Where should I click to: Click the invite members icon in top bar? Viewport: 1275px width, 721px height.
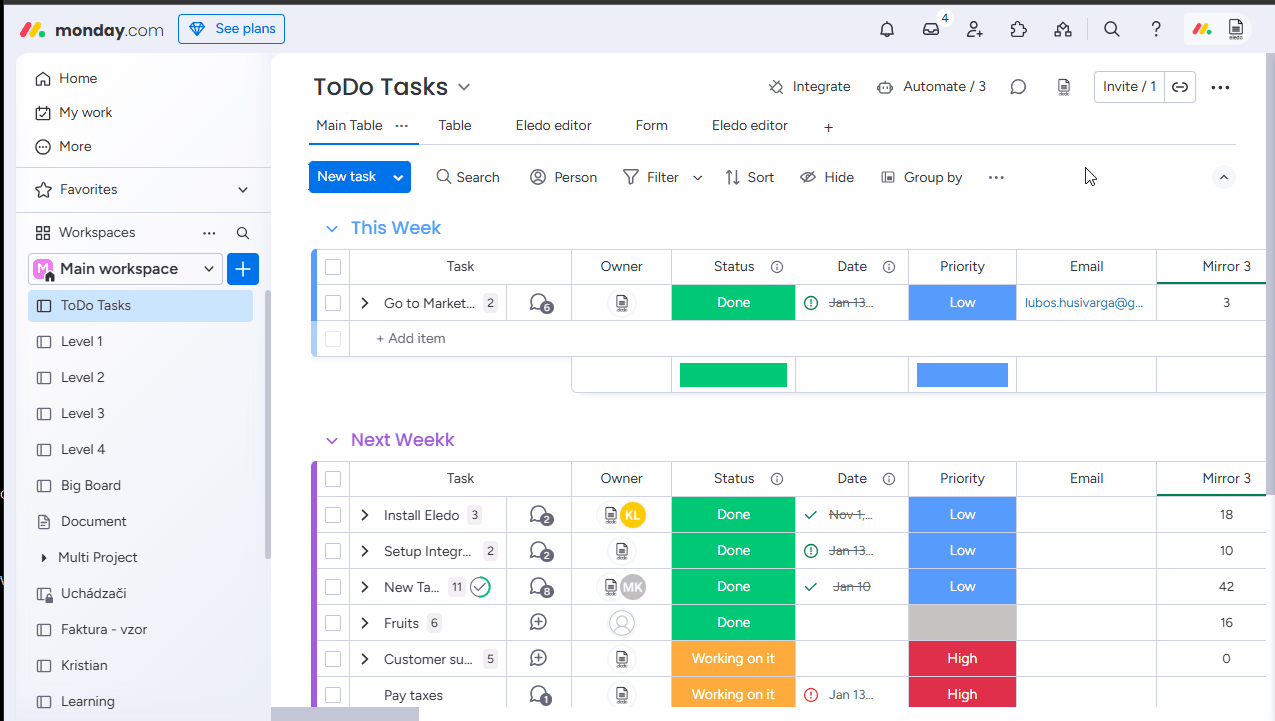tap(975, 29)
